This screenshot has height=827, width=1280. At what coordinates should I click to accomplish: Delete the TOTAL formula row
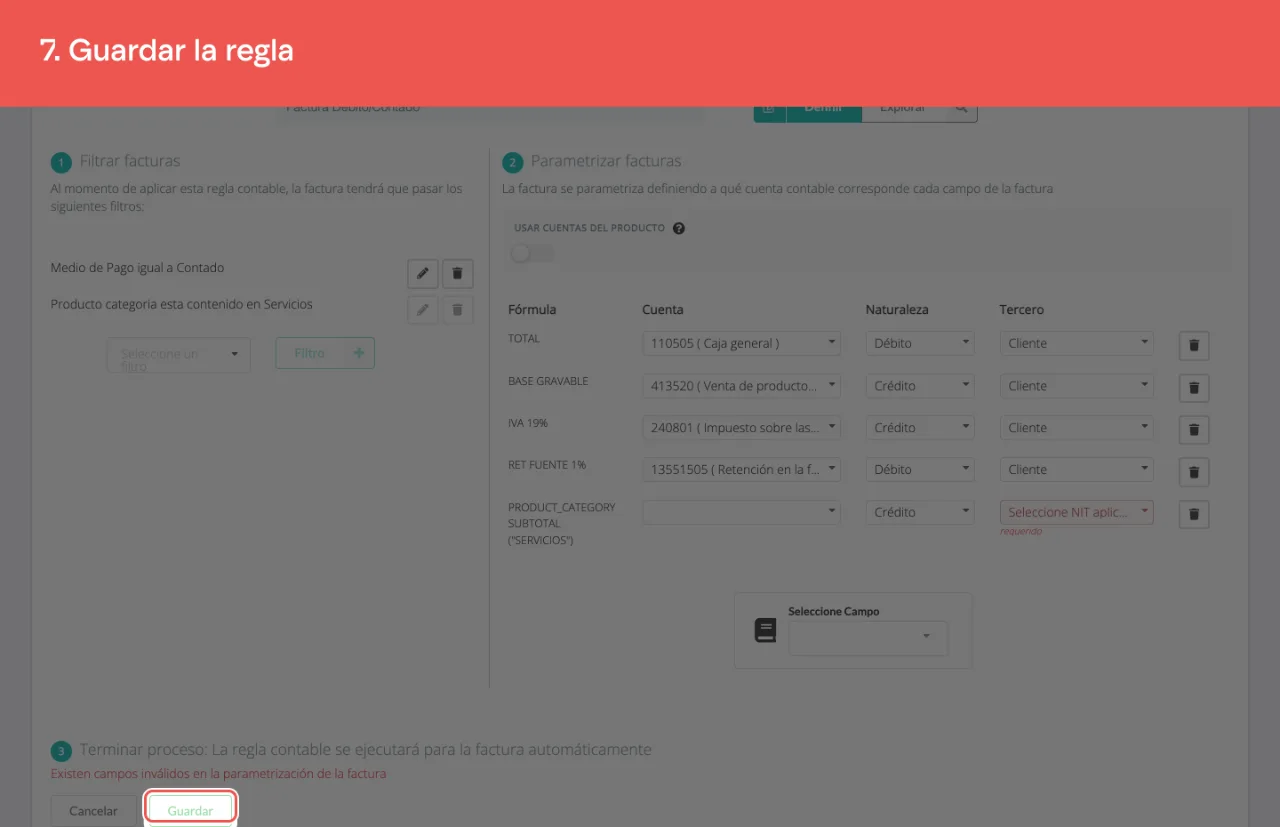1194,346
